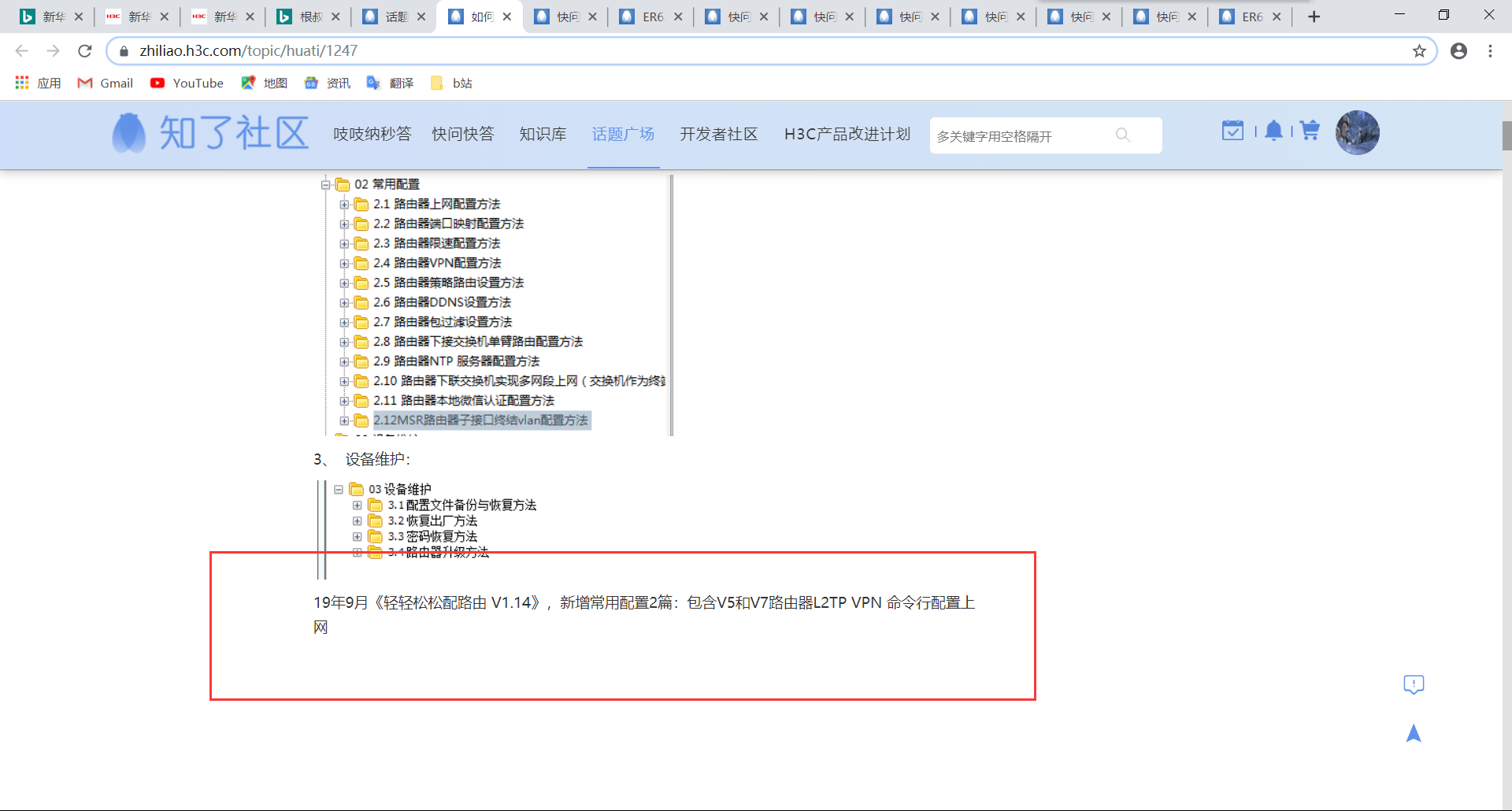Select the 2.4 路由器VPN配置方法 entry
The image size is (1512, 811).
coord(437,263)
